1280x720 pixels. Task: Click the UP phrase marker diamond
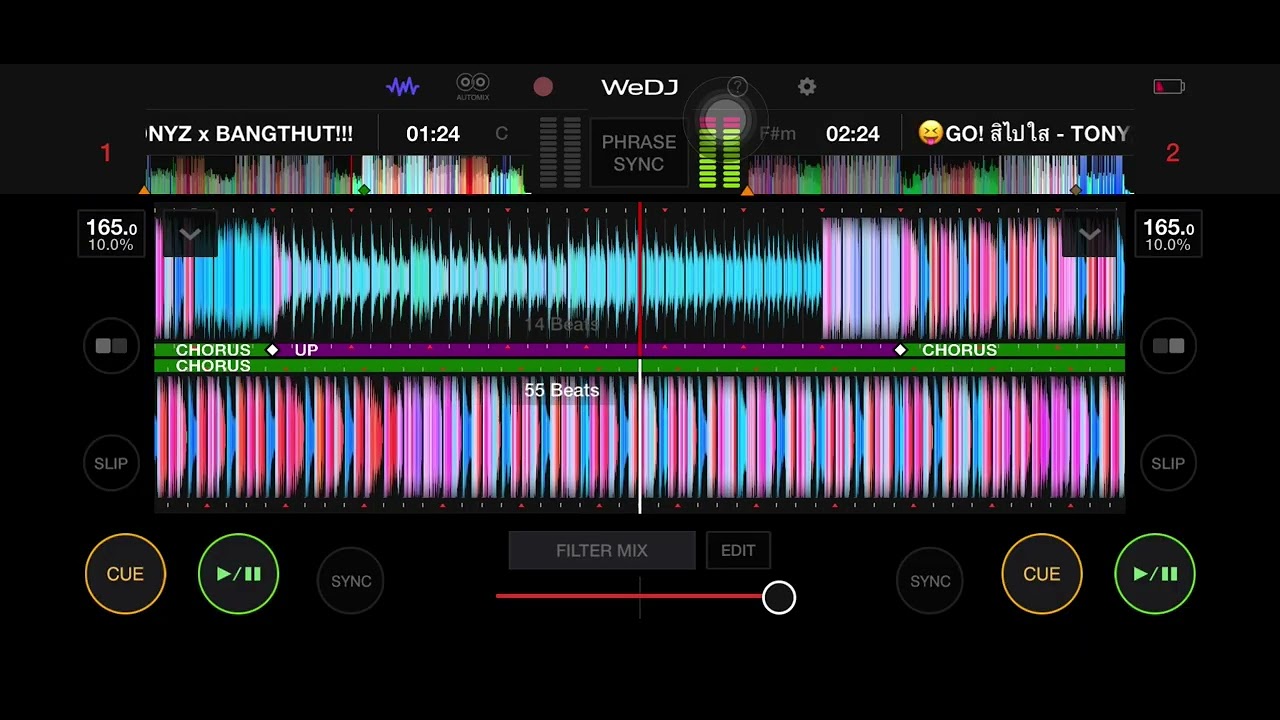(x=272, y=350)
